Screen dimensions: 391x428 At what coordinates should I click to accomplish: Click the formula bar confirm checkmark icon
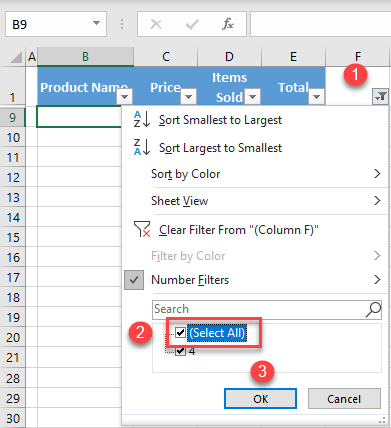[192, 24]
